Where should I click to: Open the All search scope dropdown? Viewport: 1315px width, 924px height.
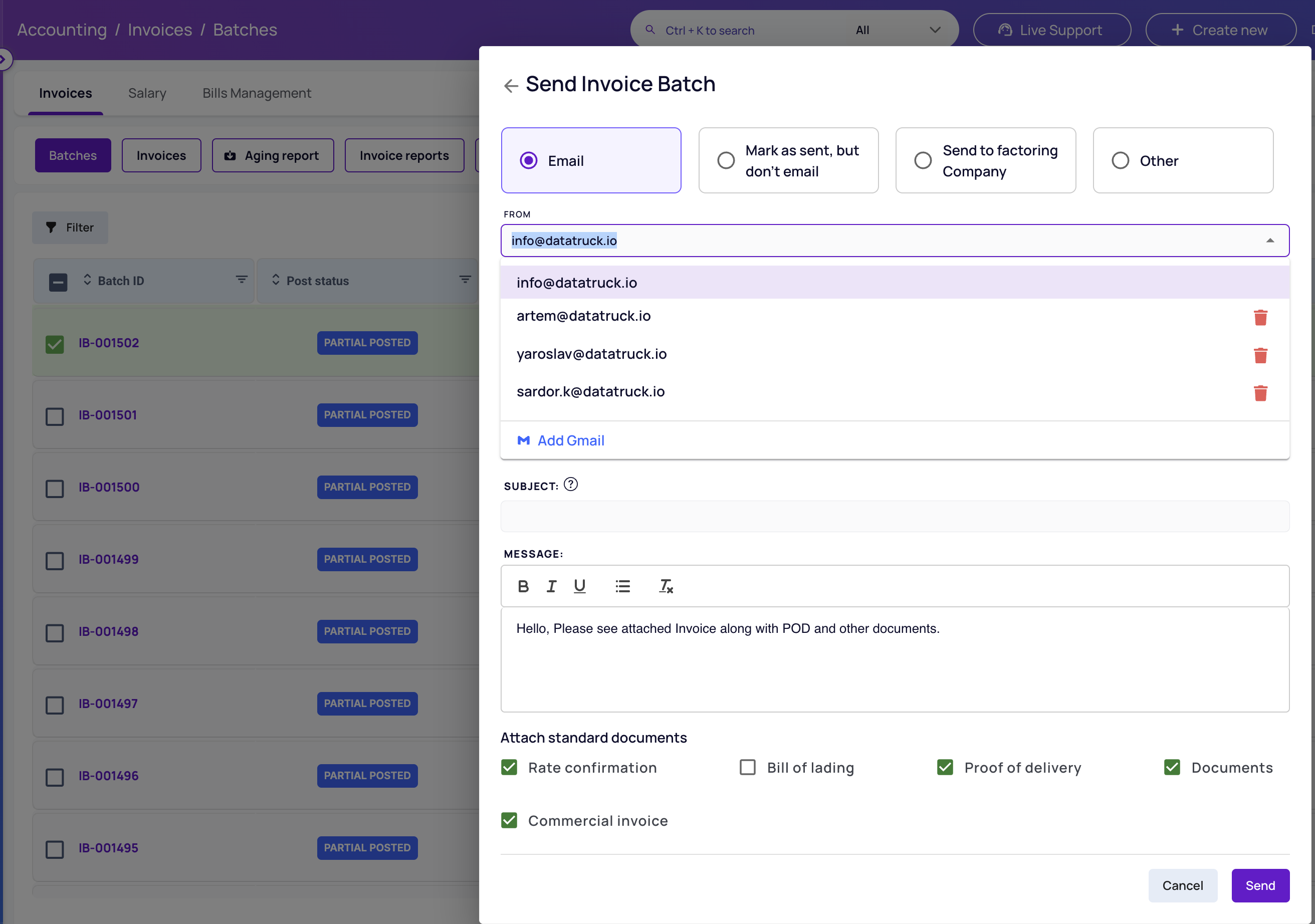pos(898,30)
